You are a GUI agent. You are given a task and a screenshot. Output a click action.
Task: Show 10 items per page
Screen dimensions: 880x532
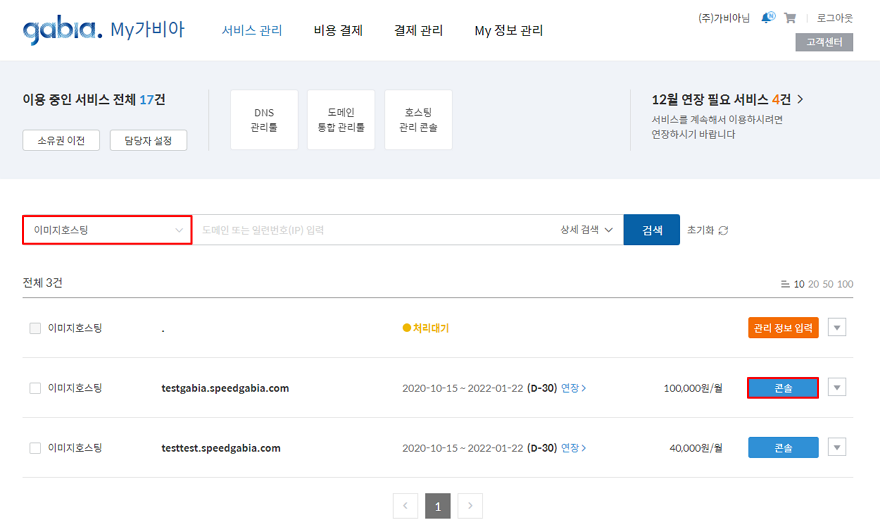(799, 285)
